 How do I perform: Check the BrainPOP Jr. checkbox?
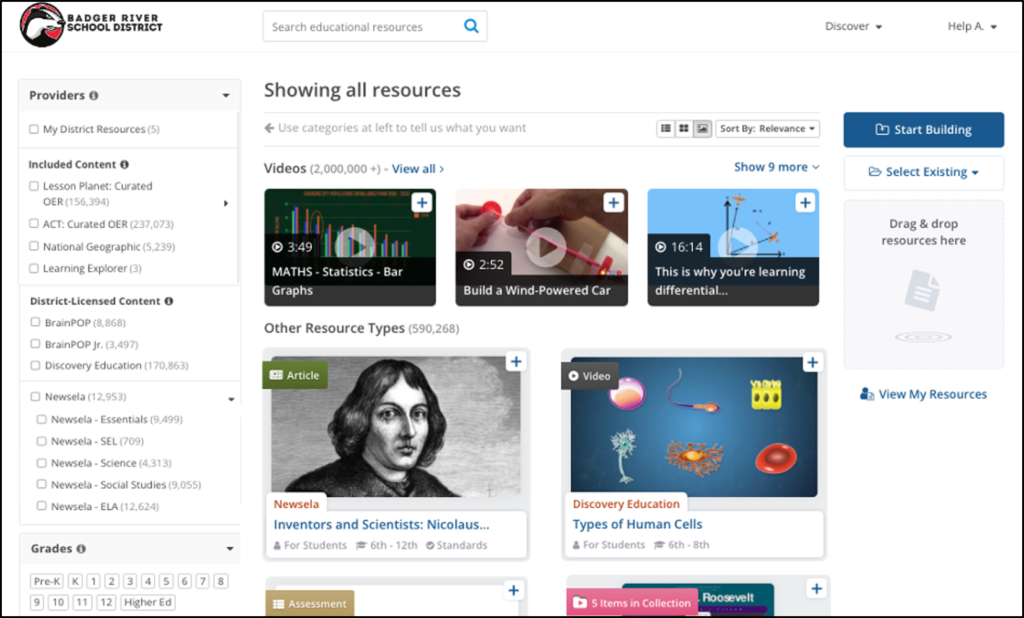coord(35,344)
